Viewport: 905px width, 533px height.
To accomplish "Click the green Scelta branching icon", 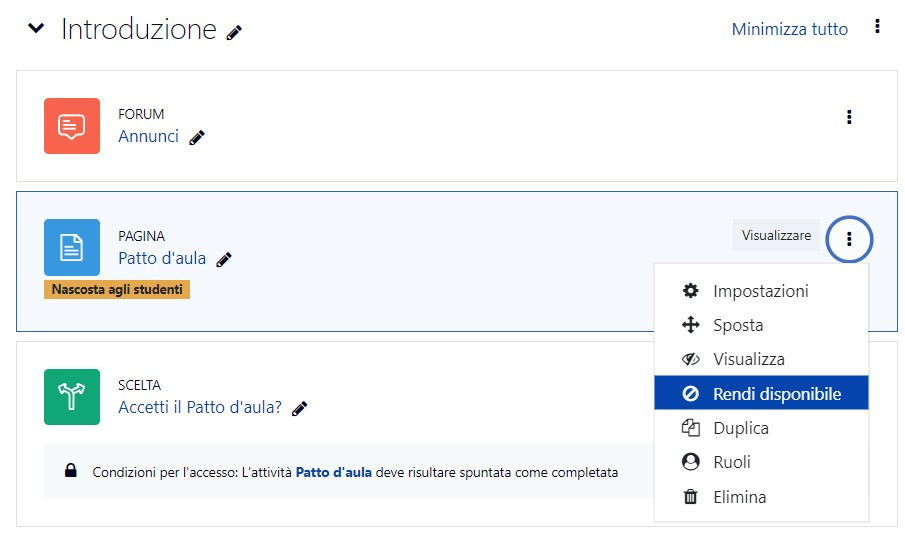I will 72,397.
